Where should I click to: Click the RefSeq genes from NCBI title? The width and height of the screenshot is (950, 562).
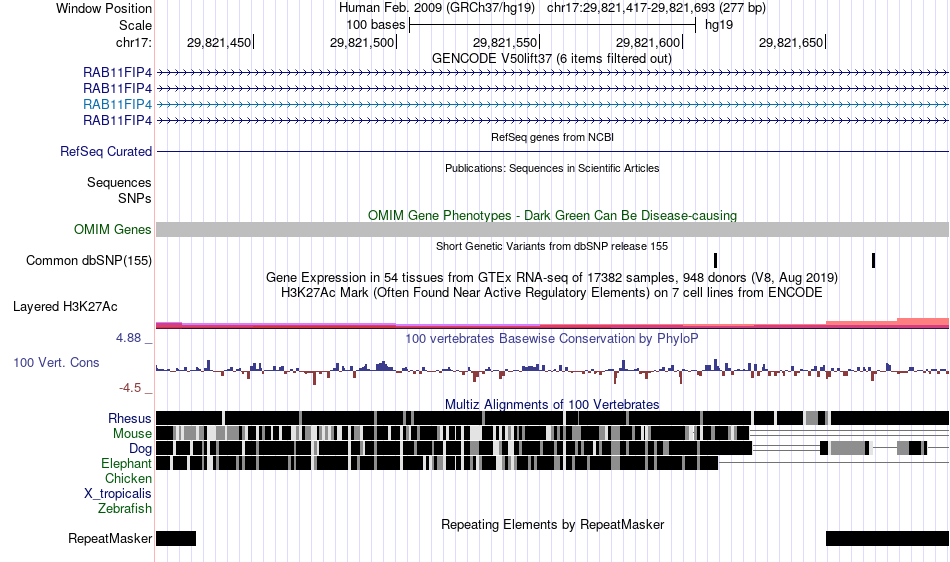coord(553,137)
